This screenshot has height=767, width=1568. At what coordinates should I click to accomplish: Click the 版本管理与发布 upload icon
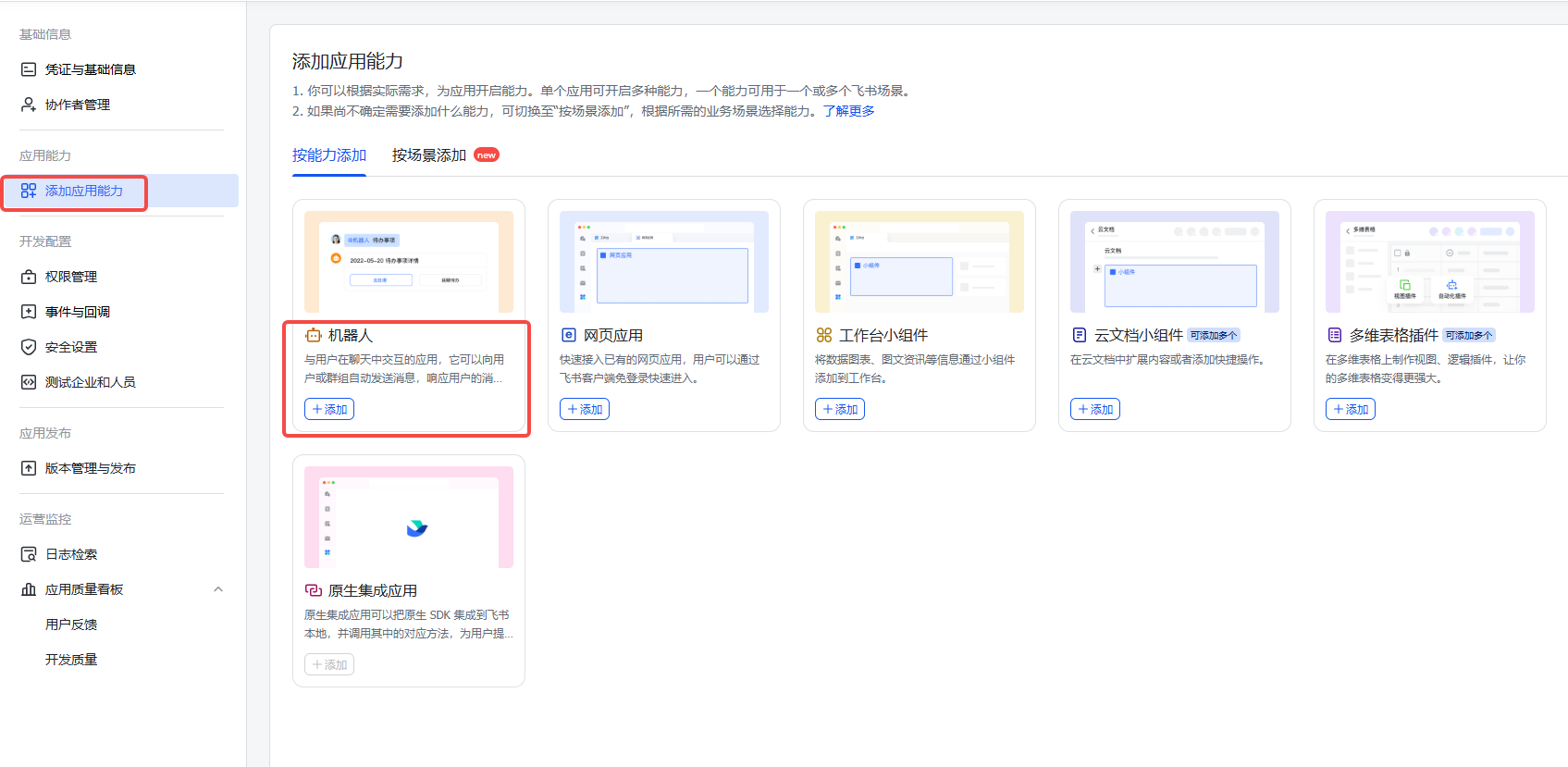point(29,468)
